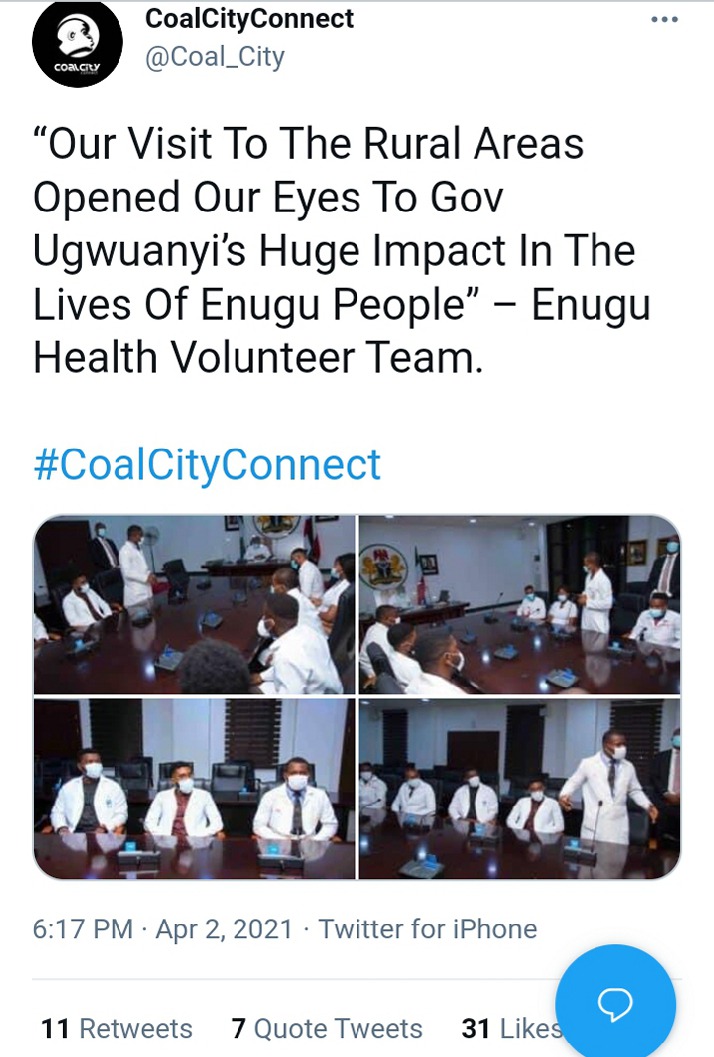
Task: View the top-right conference room photo
Action: 519,605
